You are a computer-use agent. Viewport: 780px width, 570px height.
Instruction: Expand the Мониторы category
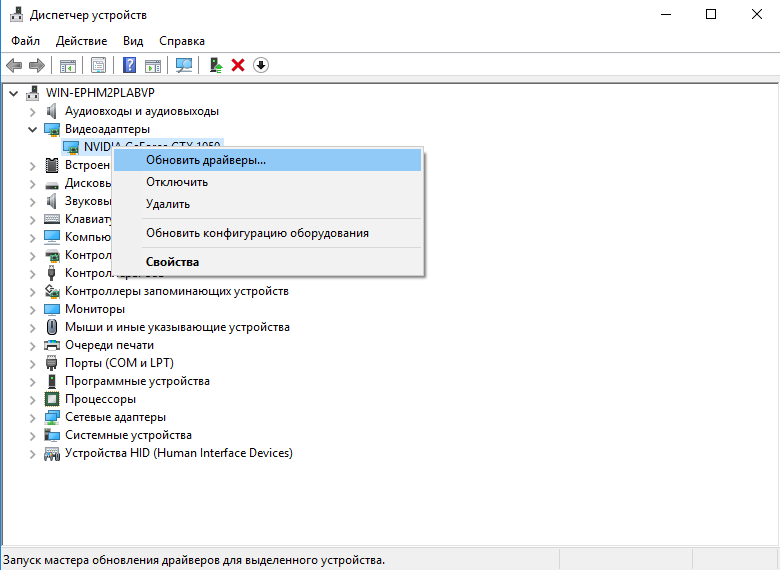click(x=33, y=310)
